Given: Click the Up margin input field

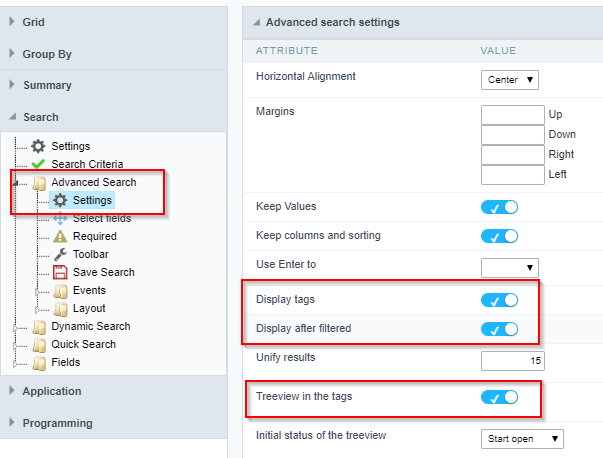Looking at the screenshot, I should 512,114.
